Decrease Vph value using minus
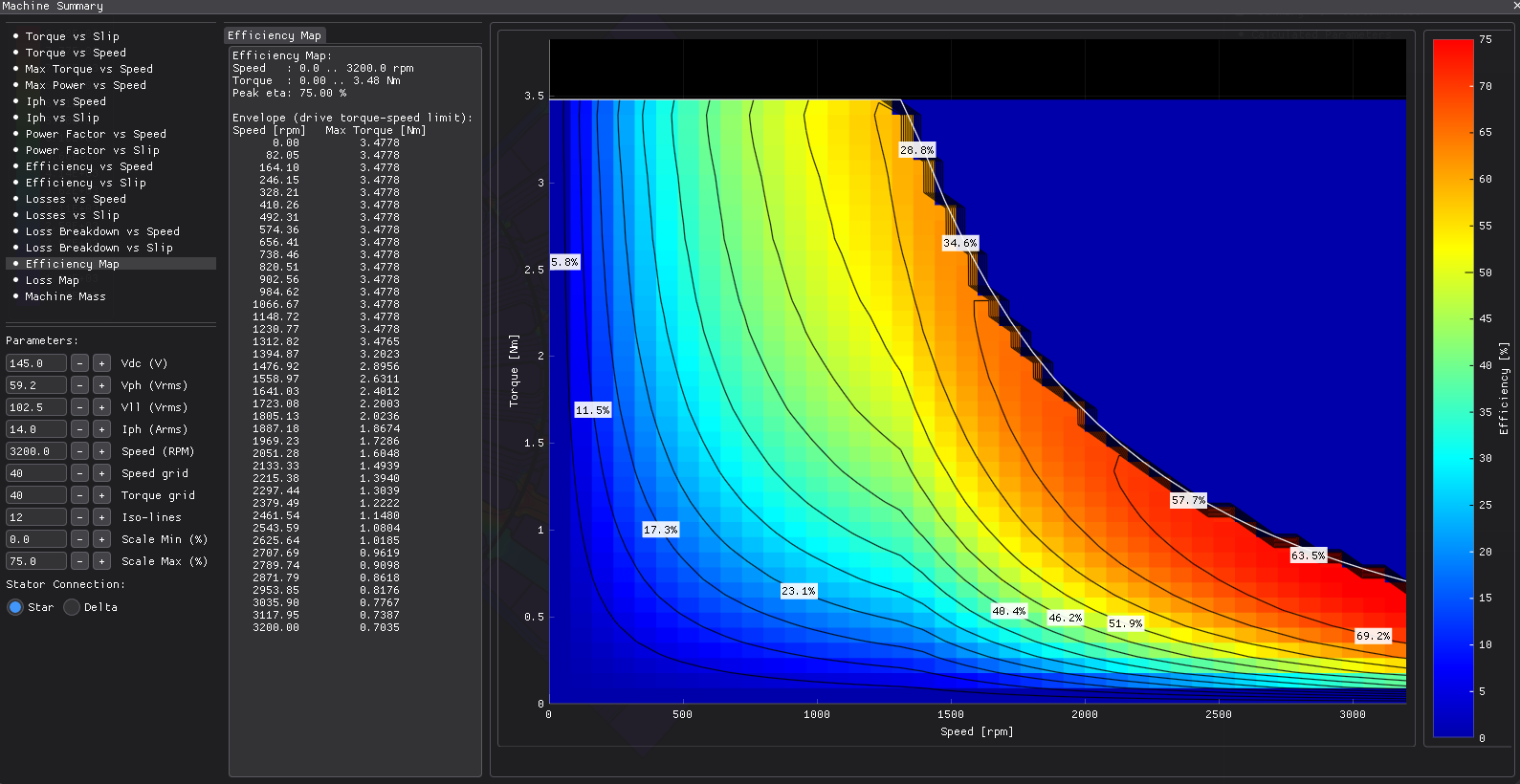Viewport: 1520px width, 784px height. point(80,385)
